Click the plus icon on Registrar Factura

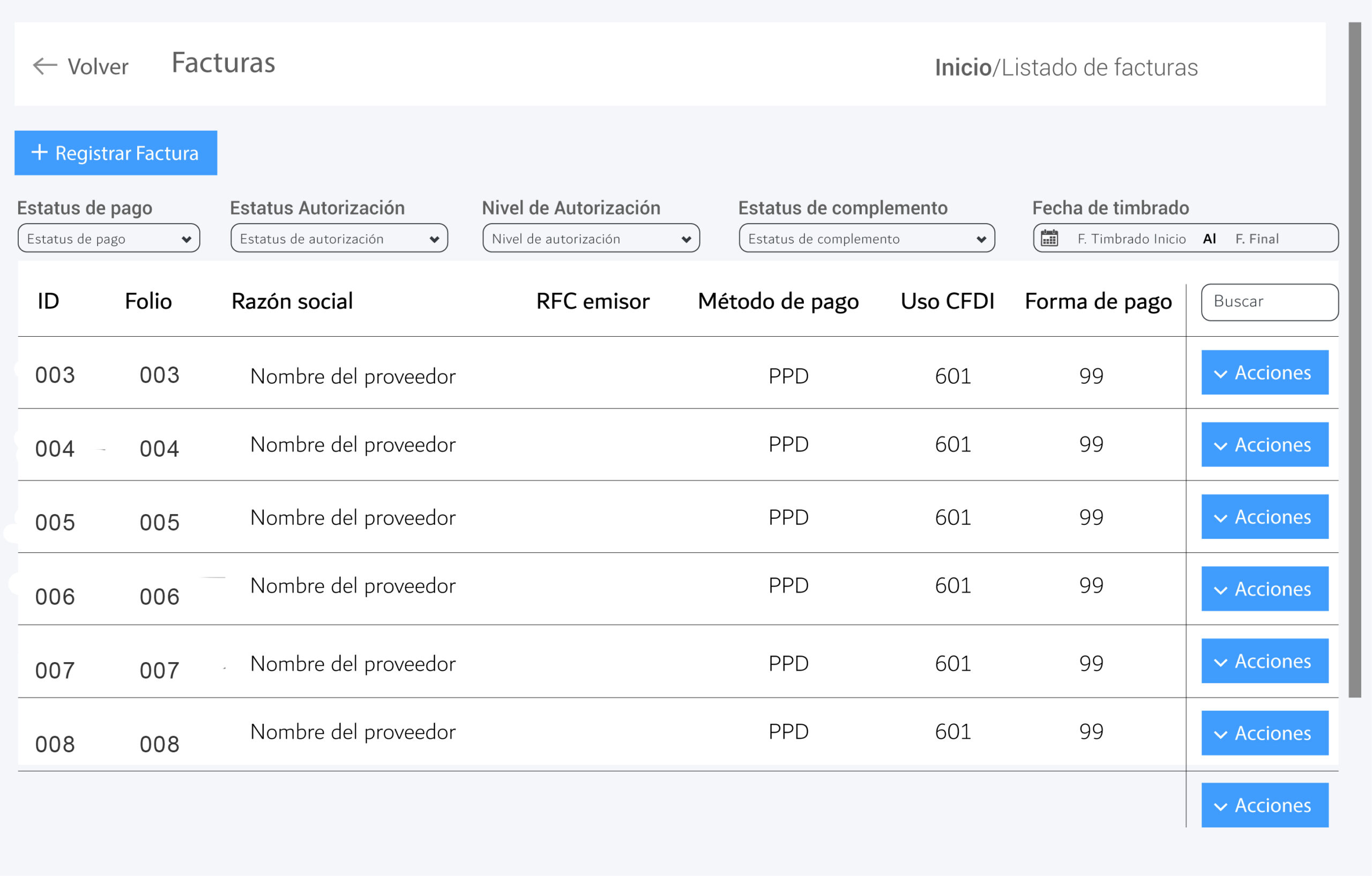(x=39, y=152)
